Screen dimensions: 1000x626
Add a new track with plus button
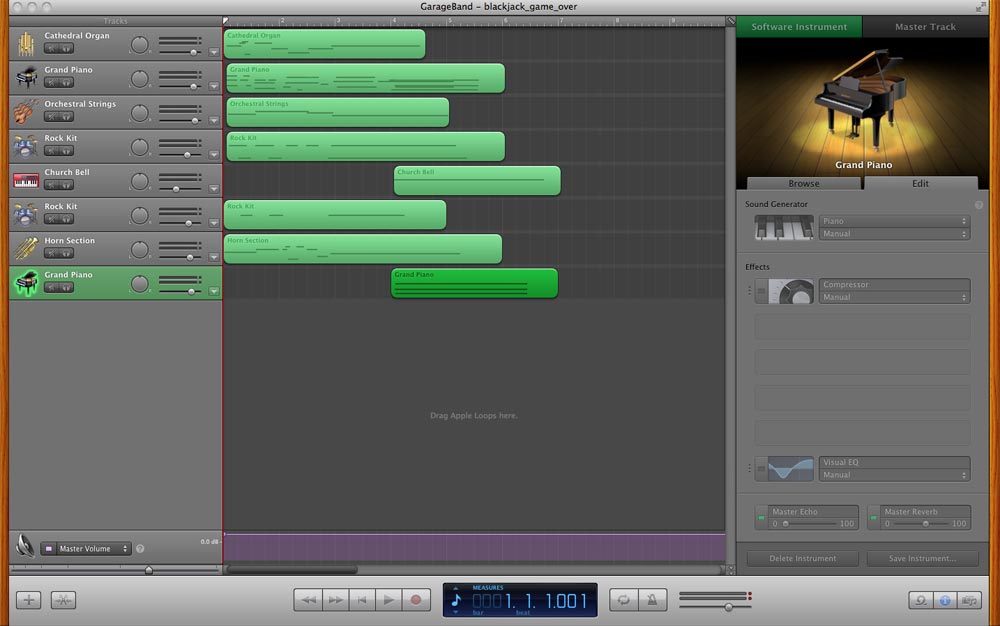[x=29, y=600]
